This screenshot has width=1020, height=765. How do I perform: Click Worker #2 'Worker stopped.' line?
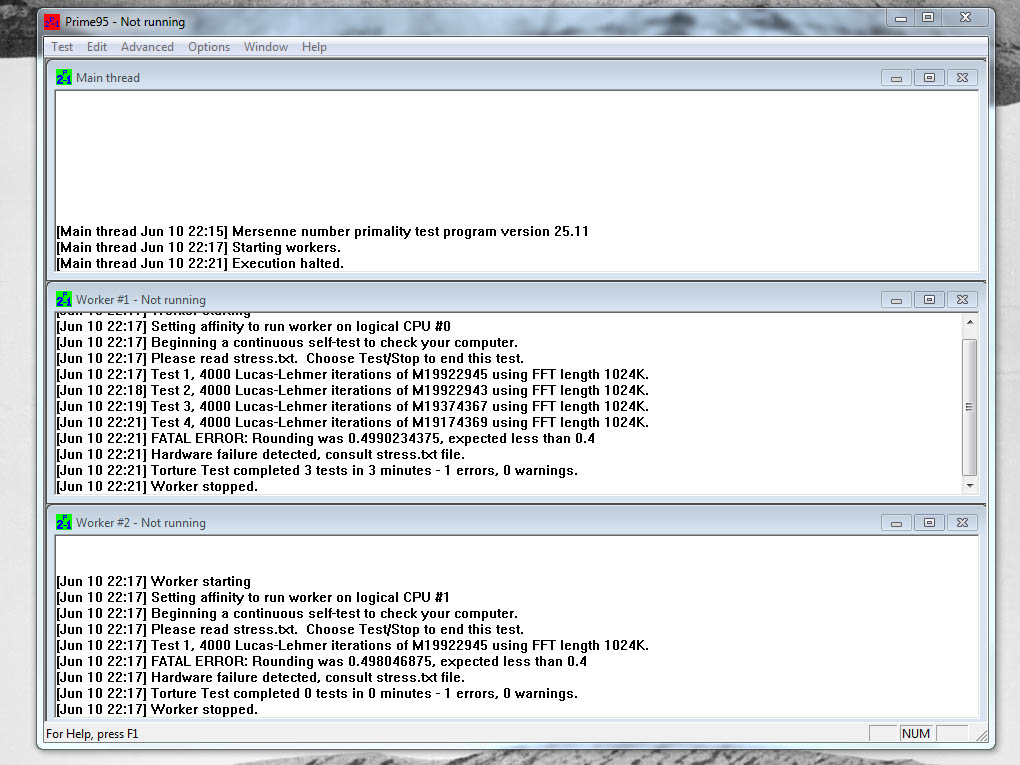point(157,710)
